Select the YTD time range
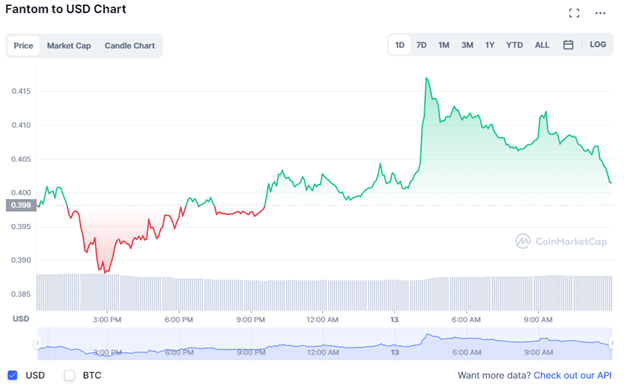 (x=514, y=45)
